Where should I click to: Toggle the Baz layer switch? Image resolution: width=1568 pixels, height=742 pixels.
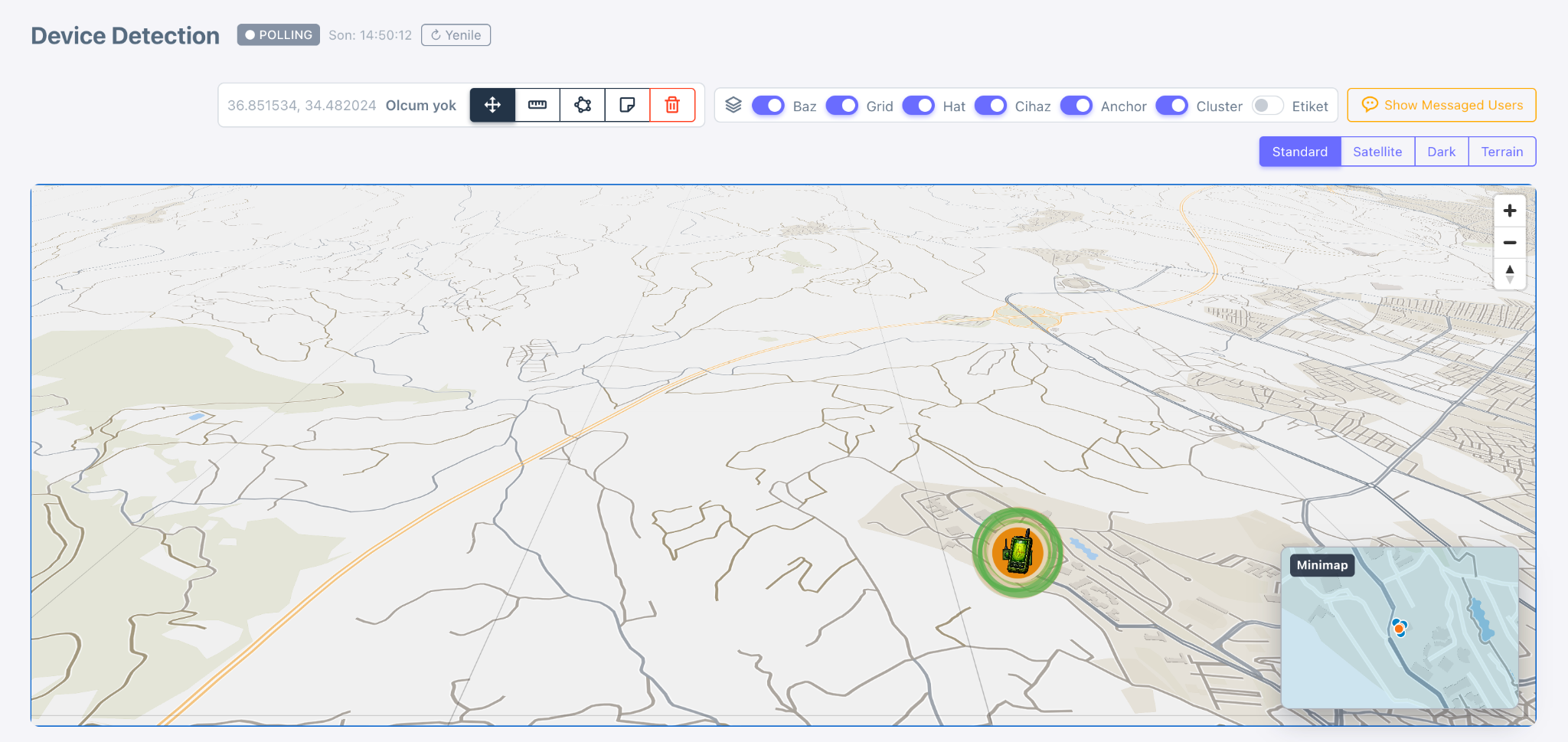[x=768, y=106]
